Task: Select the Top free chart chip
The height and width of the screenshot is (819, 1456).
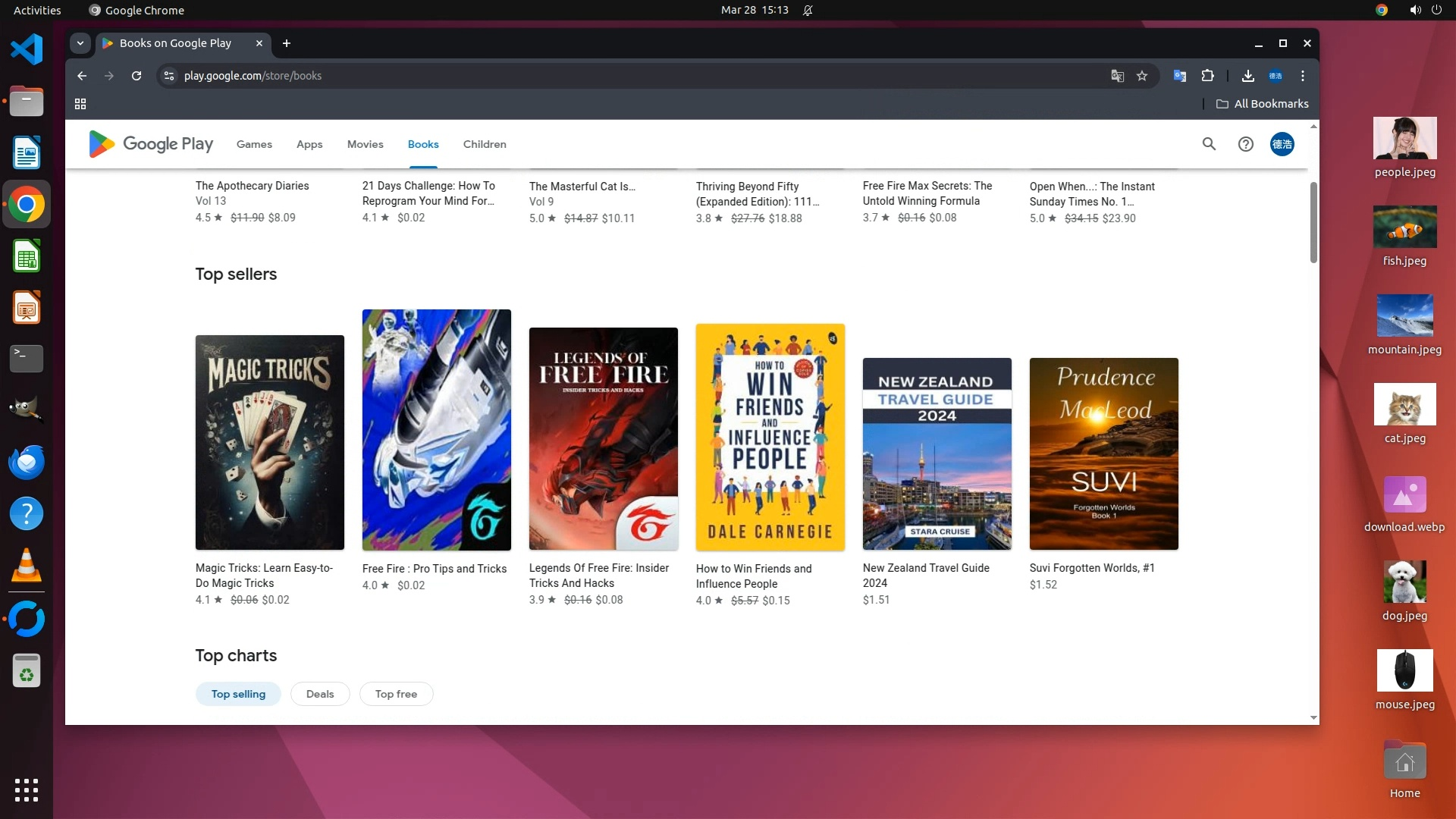Action: tap(396, 694)
